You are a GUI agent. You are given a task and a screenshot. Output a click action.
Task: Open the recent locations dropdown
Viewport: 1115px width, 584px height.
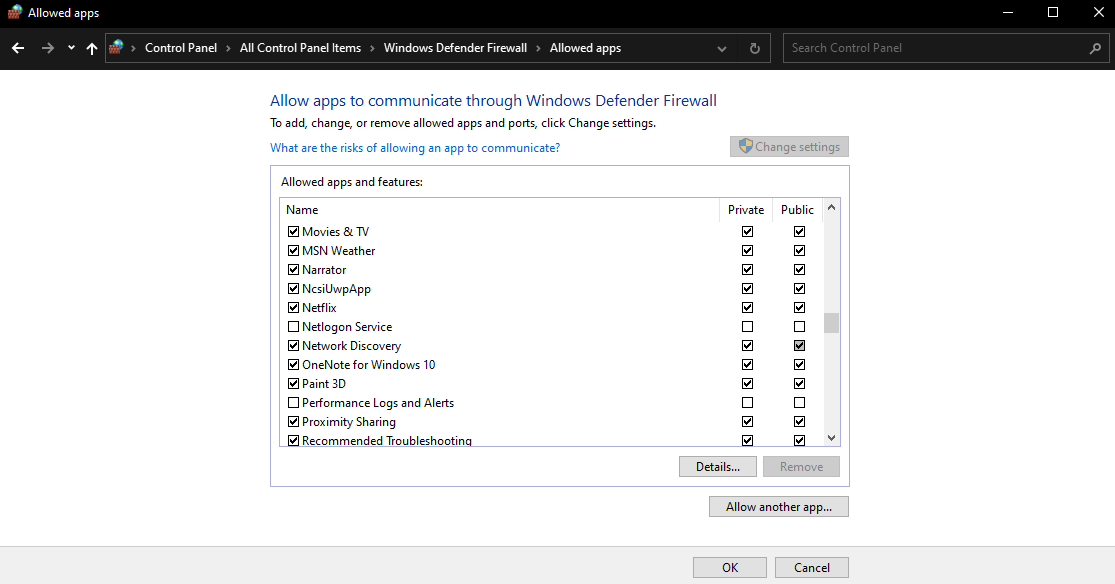71,48
